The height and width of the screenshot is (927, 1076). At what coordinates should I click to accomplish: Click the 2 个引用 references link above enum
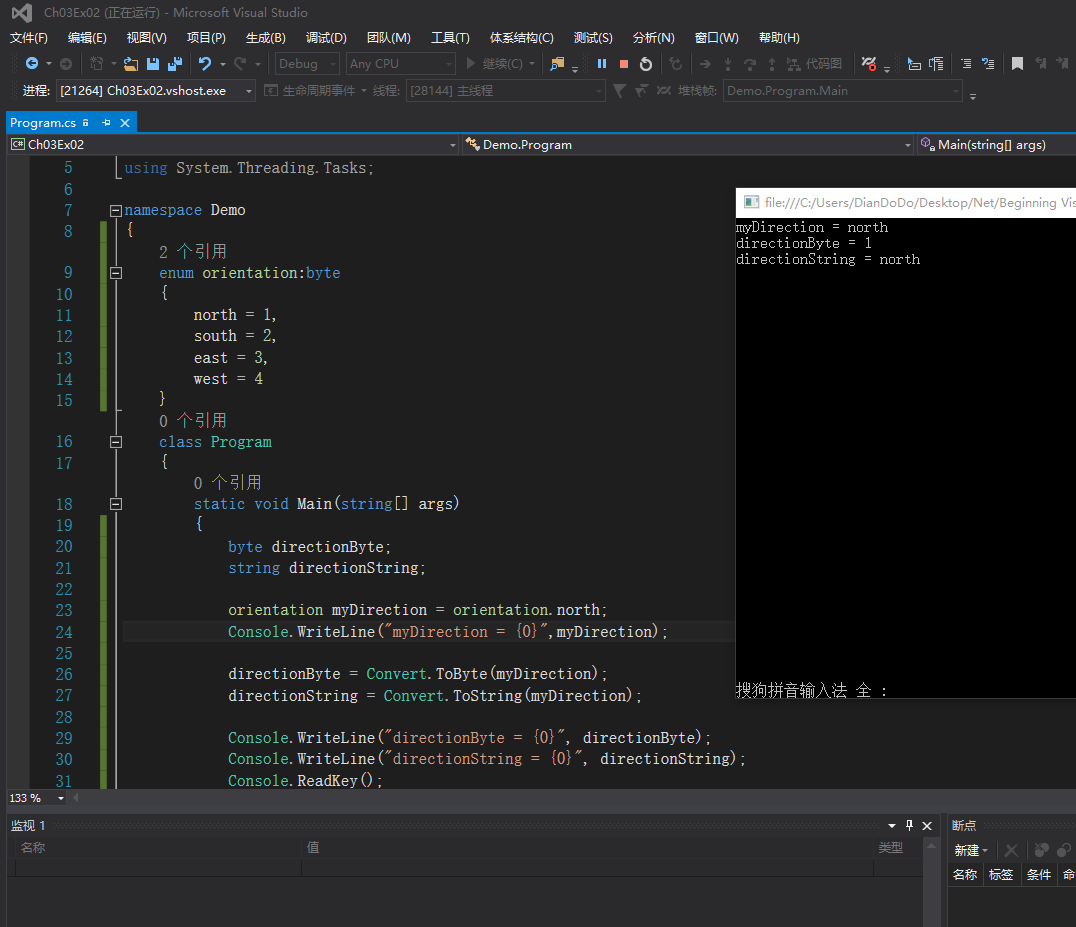[193, 252]
